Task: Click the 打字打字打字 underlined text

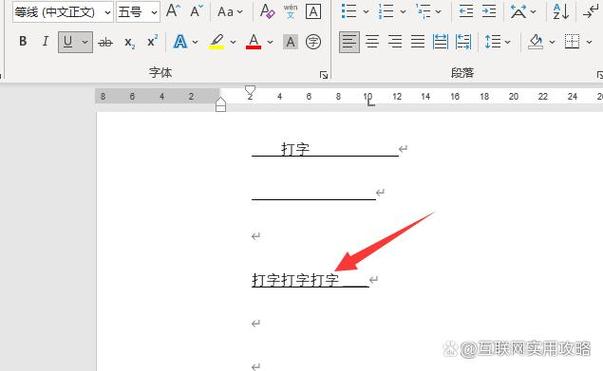Action: point(295,280)
